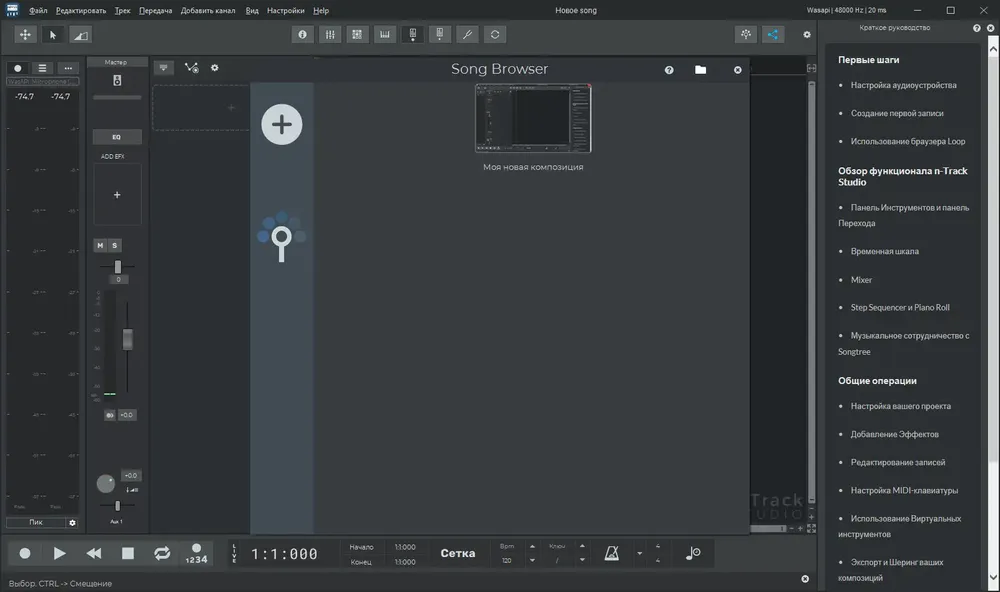The width and height of the screenshot is (1000, 592).
Task: Raise the key with up arrow
Action: (582, 546)
